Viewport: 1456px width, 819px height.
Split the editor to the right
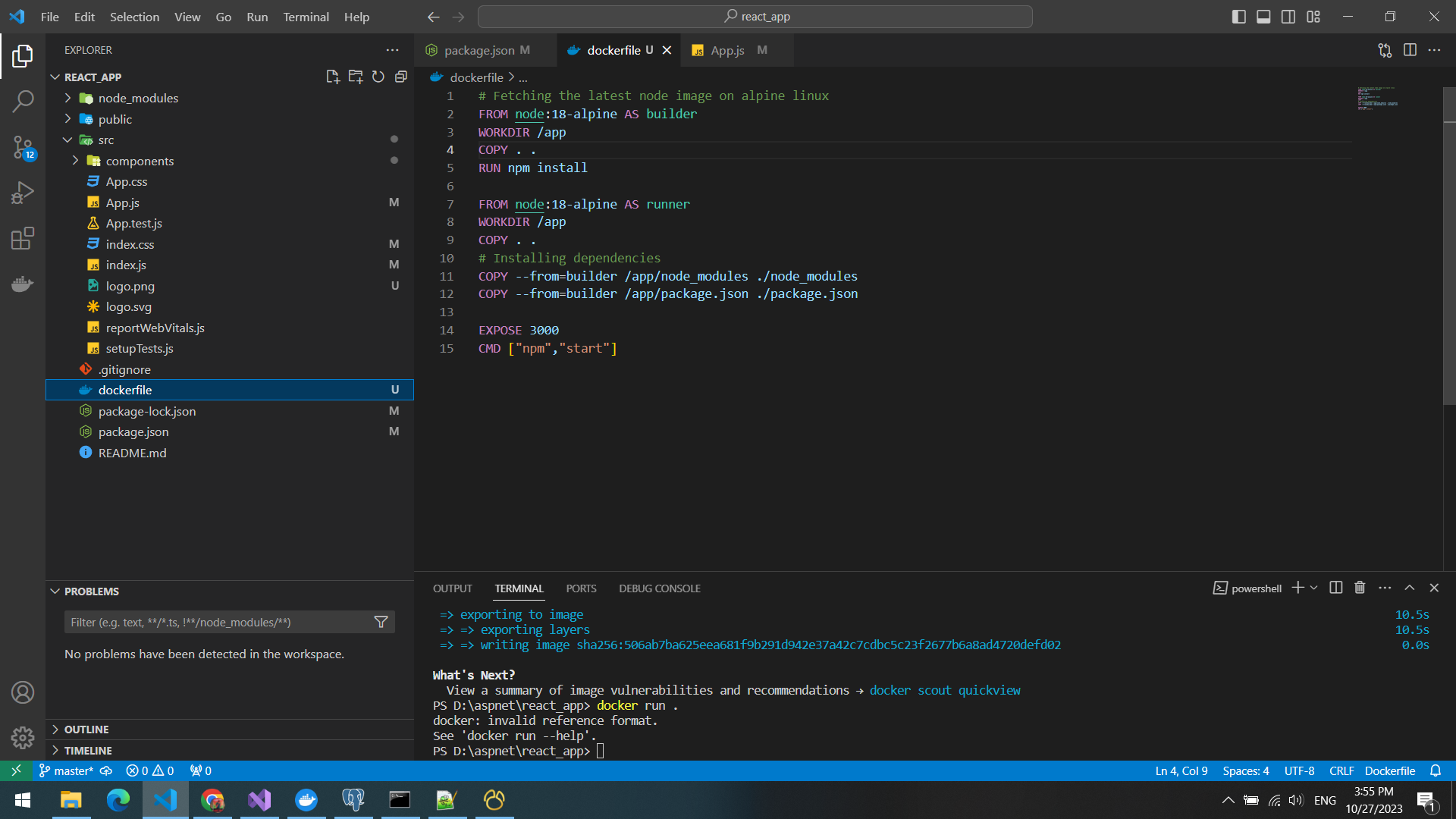[x=1410, y=50]
